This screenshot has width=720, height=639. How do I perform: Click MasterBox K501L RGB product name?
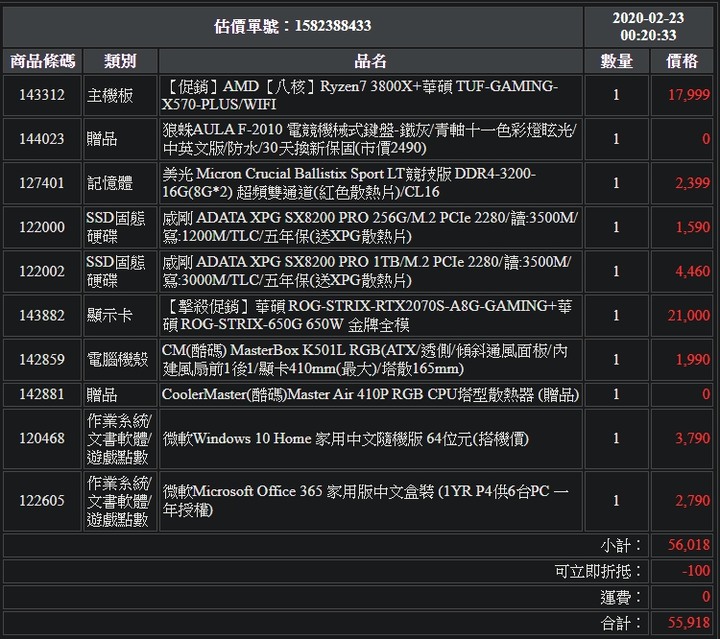(365, 359)
